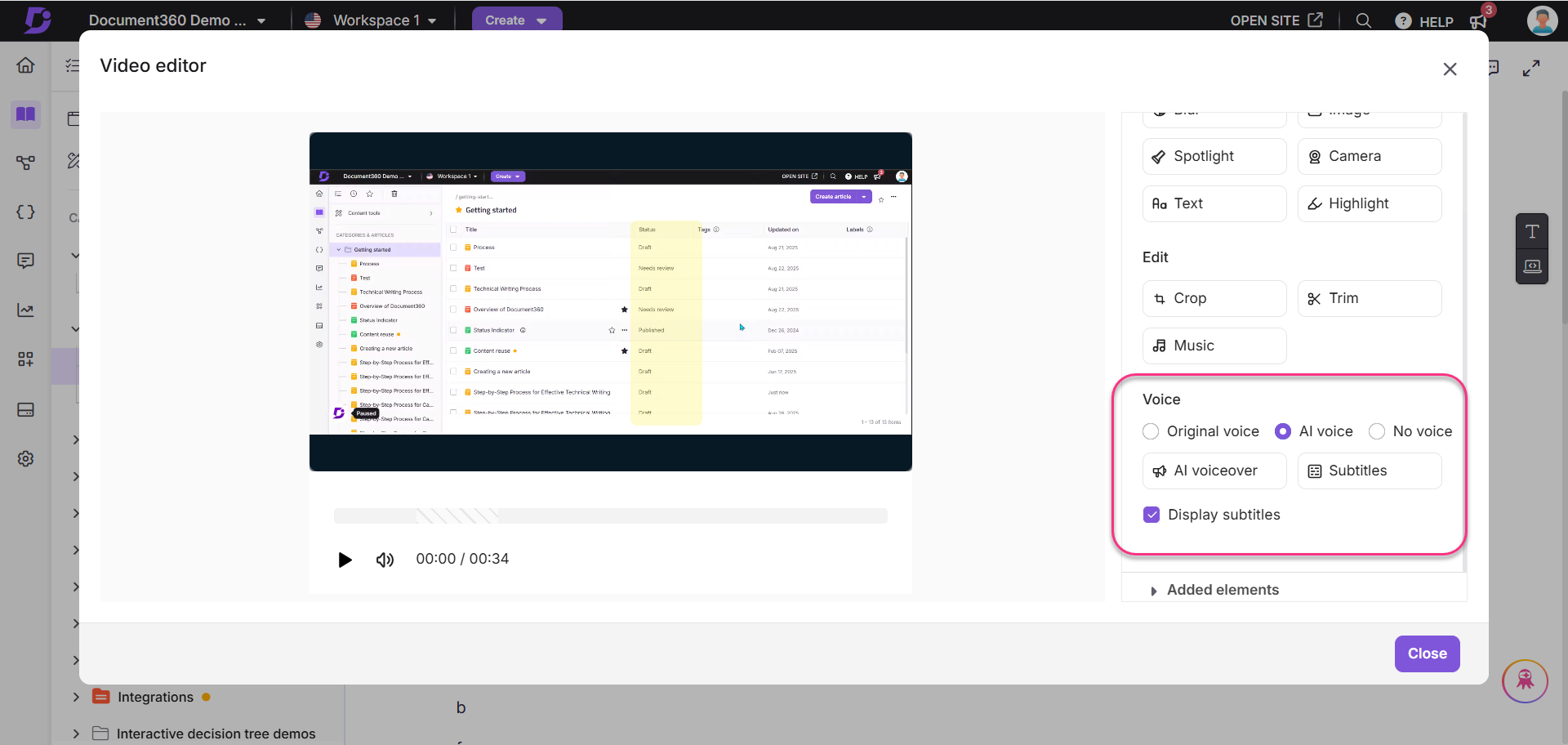Open the user profile avatar
This screenshot has height=745, width=1568.
1542,20
